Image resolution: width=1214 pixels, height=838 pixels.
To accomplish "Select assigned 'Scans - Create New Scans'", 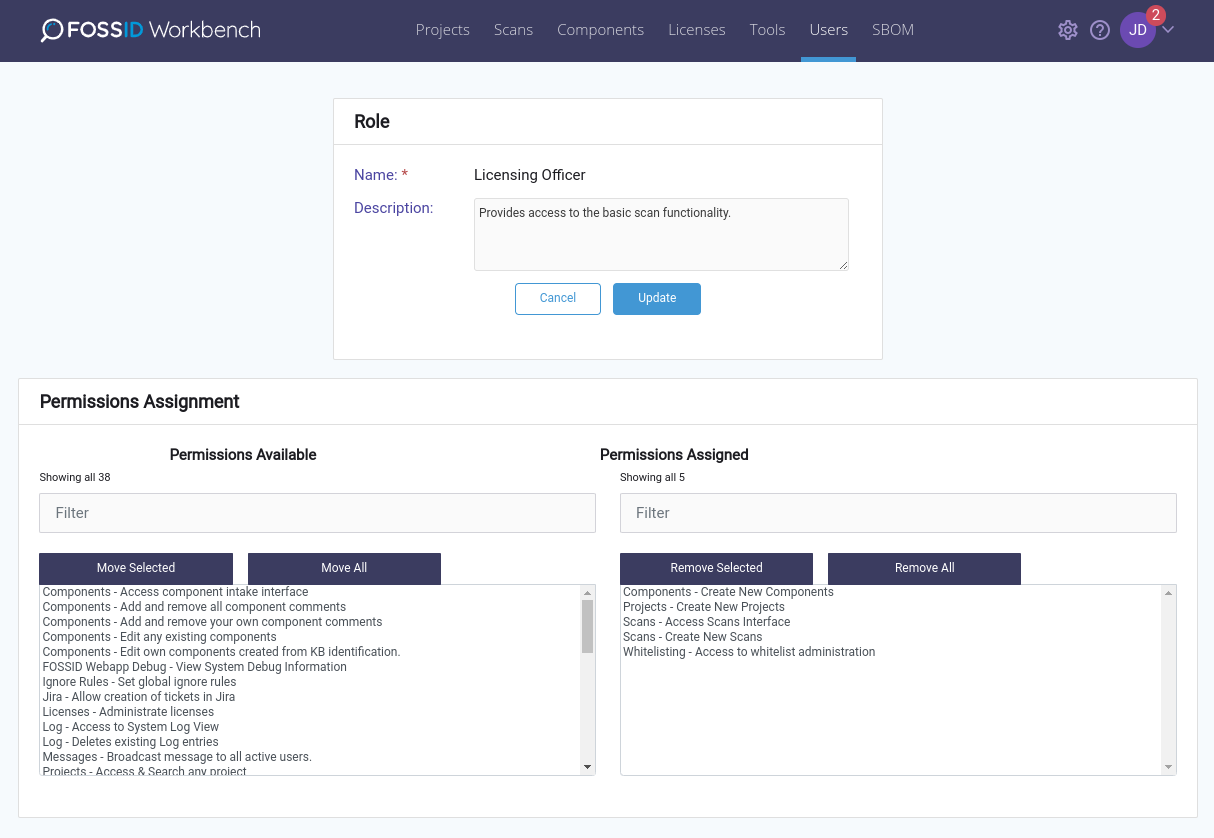I will point(891,637).
